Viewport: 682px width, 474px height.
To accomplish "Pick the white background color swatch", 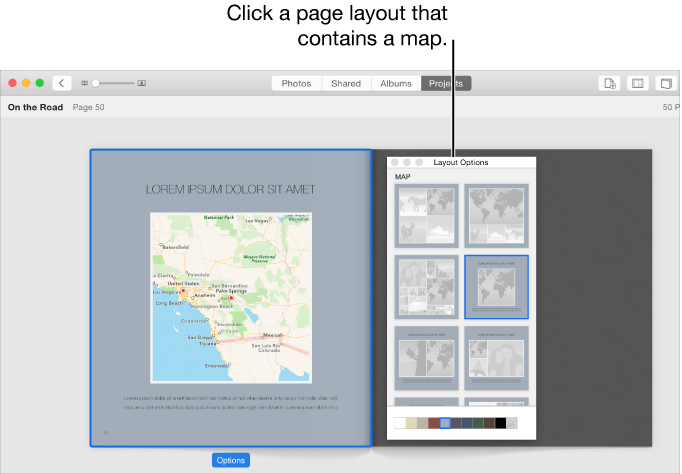I will point(400,423).
